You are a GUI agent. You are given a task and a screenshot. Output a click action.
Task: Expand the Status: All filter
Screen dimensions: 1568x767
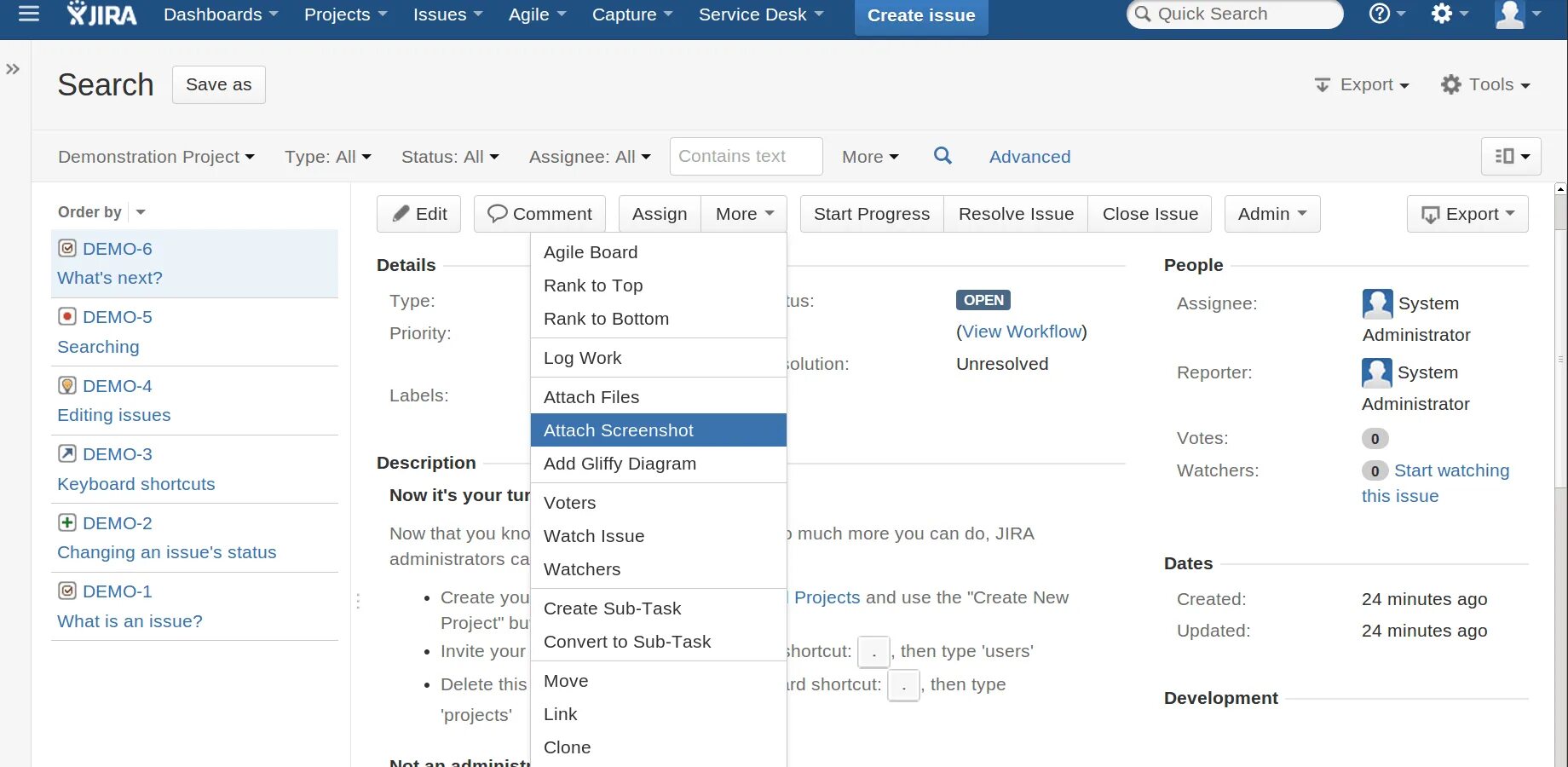450,157
